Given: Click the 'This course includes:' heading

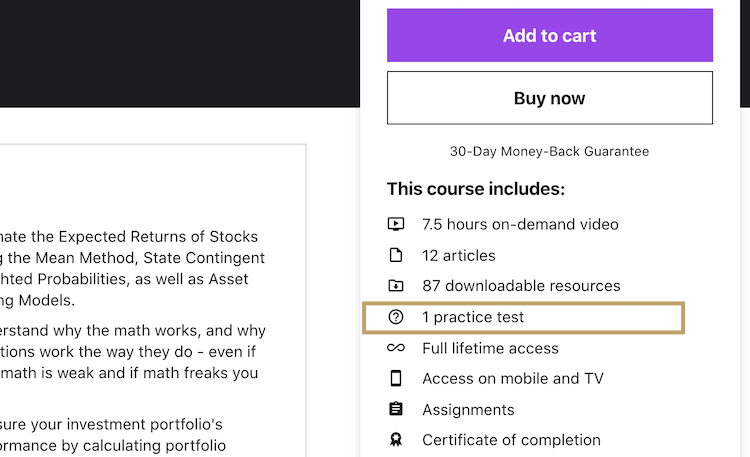Looking at the screenshot, I should click(x=476, y=189).
